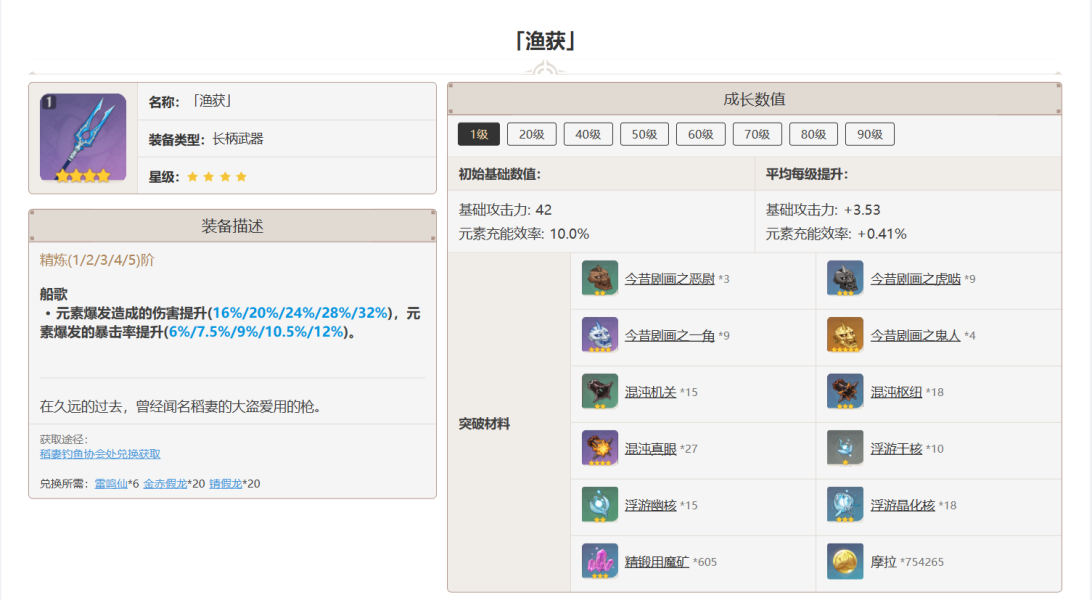Show stats for 90级 level

869,135
